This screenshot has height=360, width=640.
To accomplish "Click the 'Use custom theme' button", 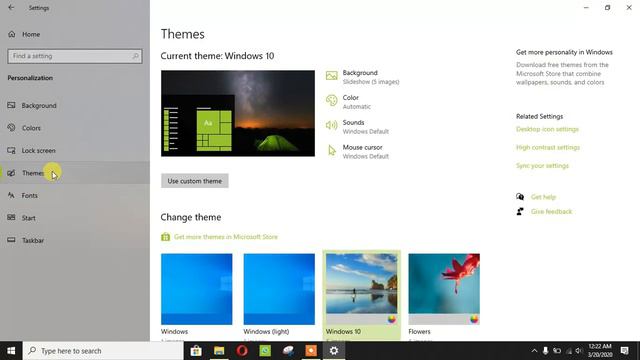I will coord(195,181).
